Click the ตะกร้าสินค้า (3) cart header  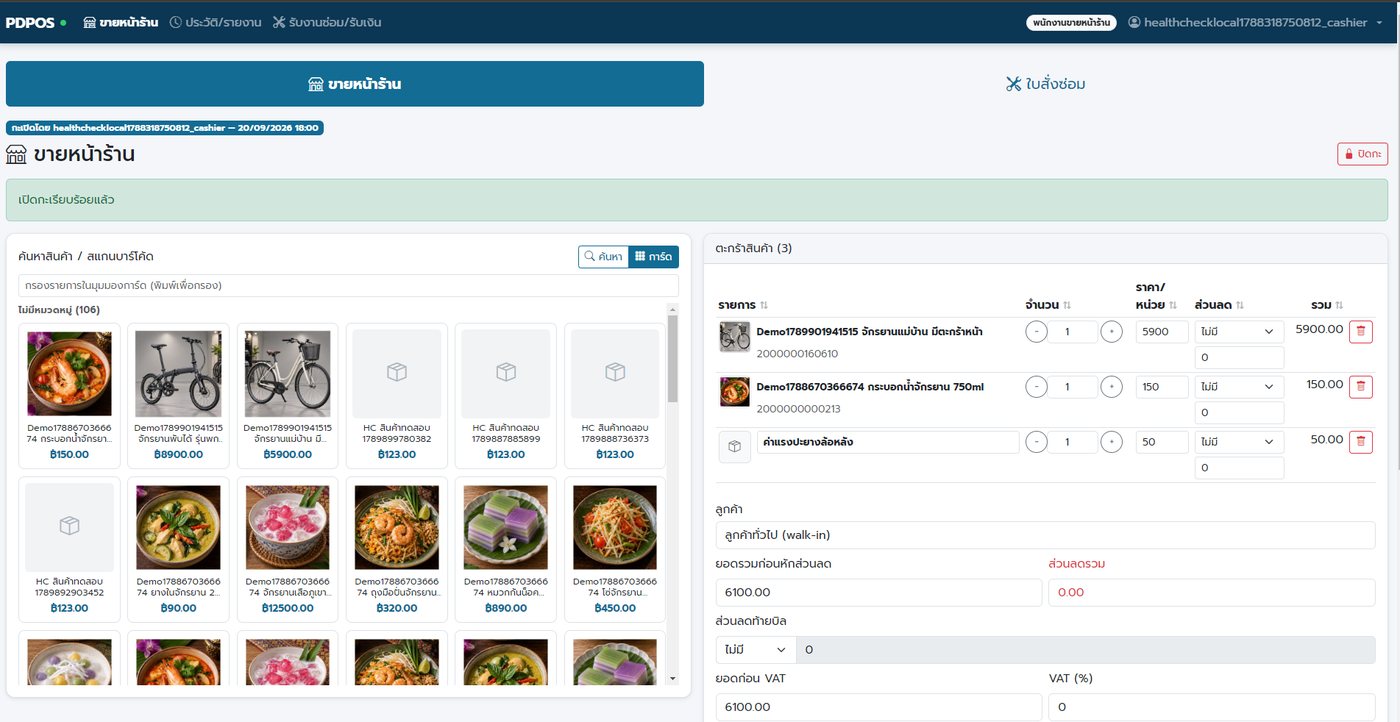(1046, 248)
